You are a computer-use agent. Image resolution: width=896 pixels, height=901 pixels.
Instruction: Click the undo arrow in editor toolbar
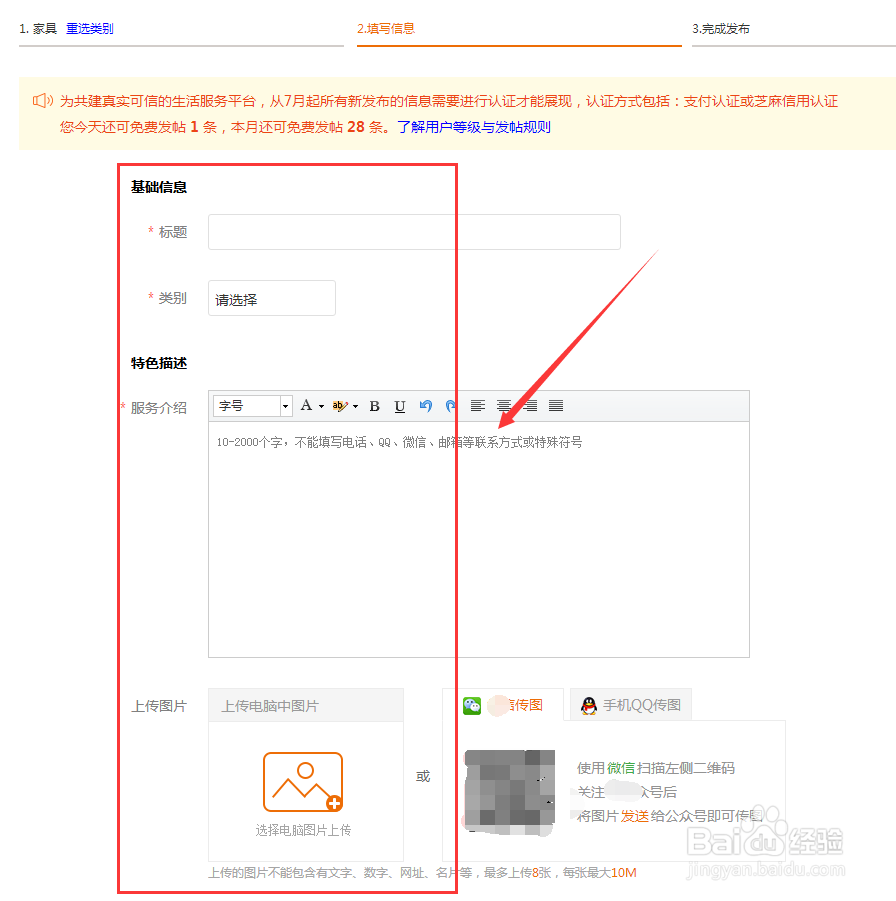pyautogui.click(x=425, y=406)
